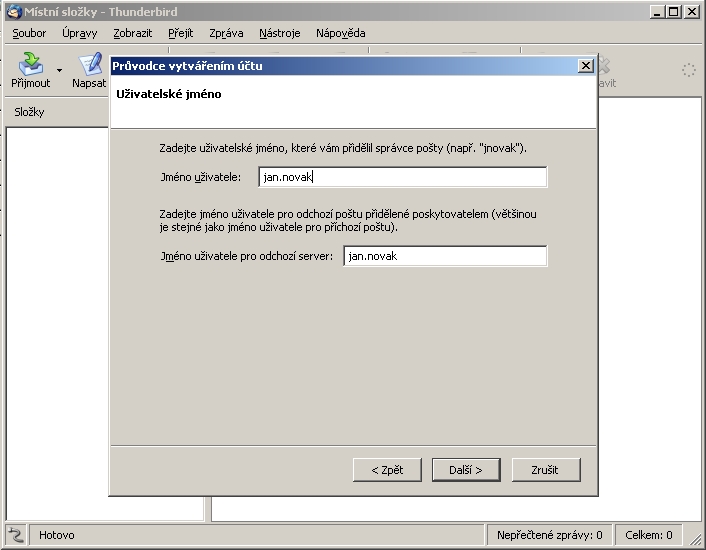The width and height of the screenshot is (706, 550).
Task: Open the Přejít menu
Action: coord(180,33)
